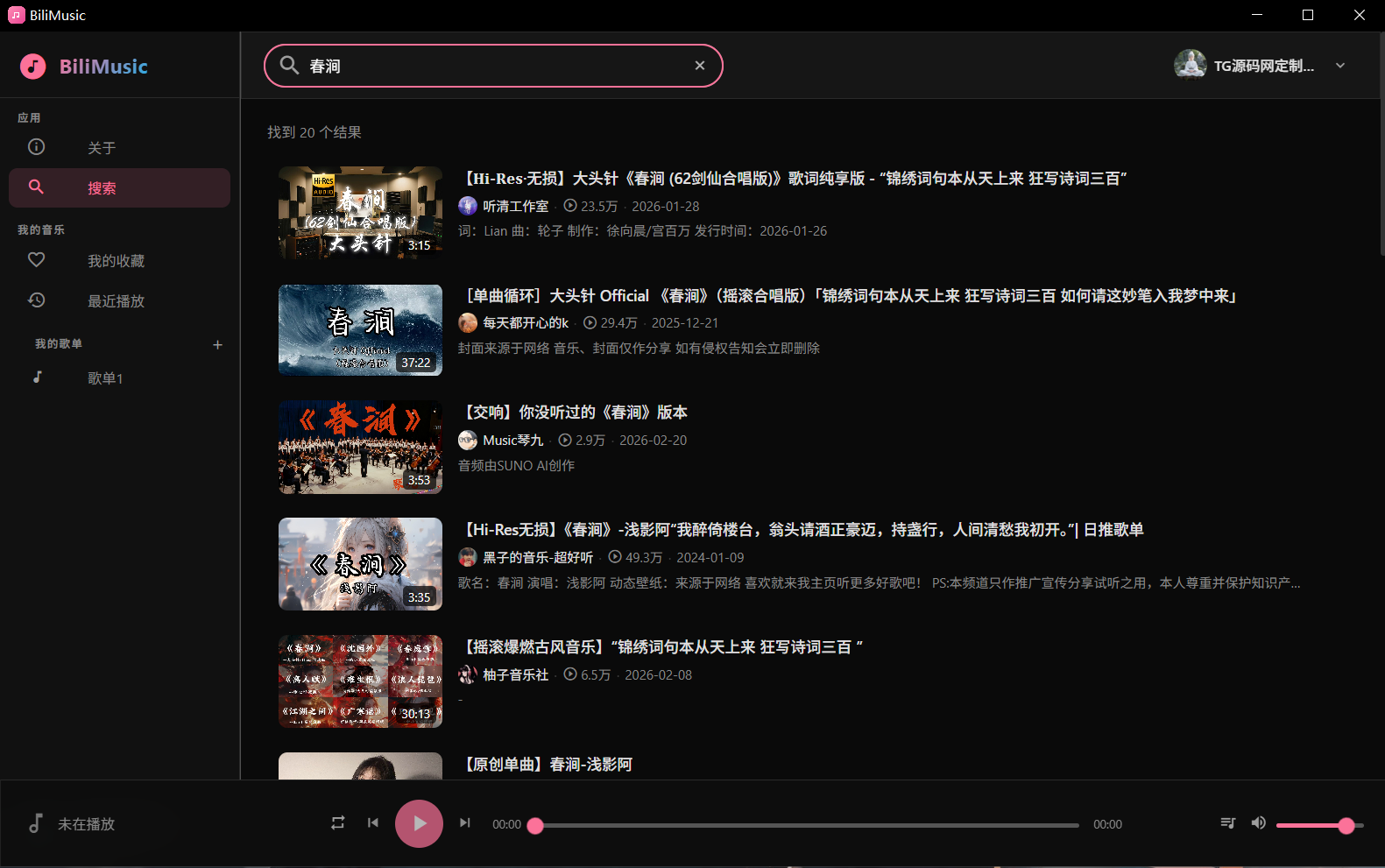The width and height of the screenshot is (1385, 868).
Task: Toggle the repeat mode icon
Action: click(x=337, y=823)
